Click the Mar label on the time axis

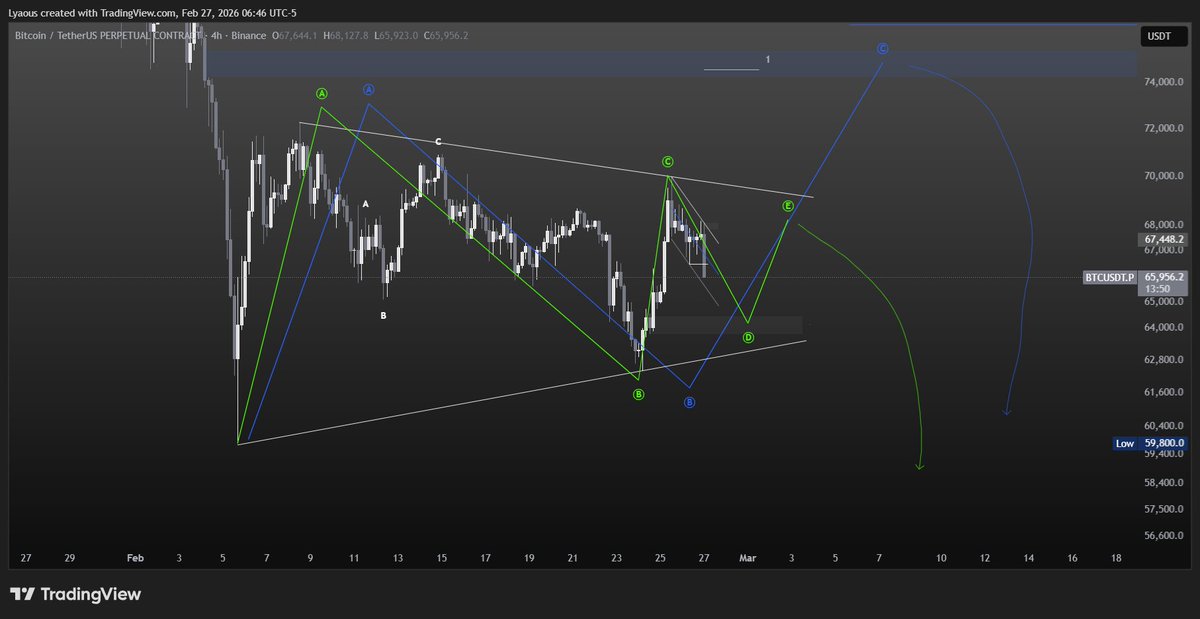point(746,559)
